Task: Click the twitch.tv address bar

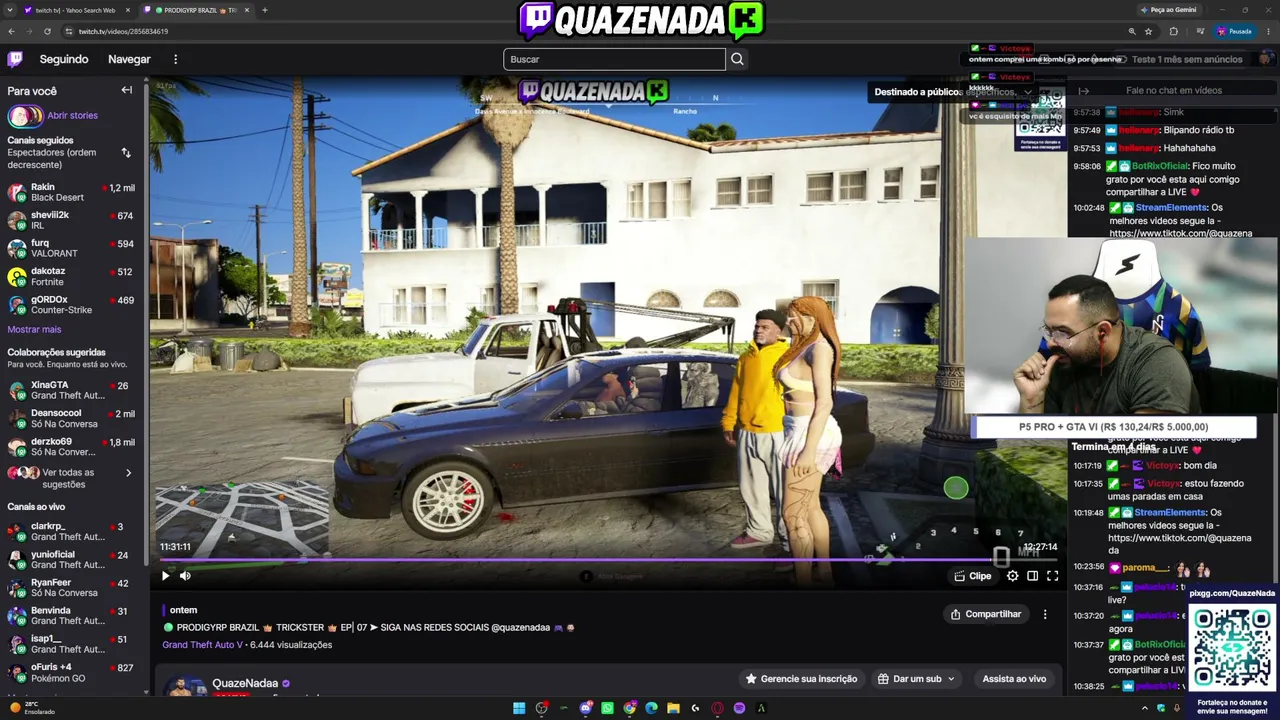Action: pos(600,31)
